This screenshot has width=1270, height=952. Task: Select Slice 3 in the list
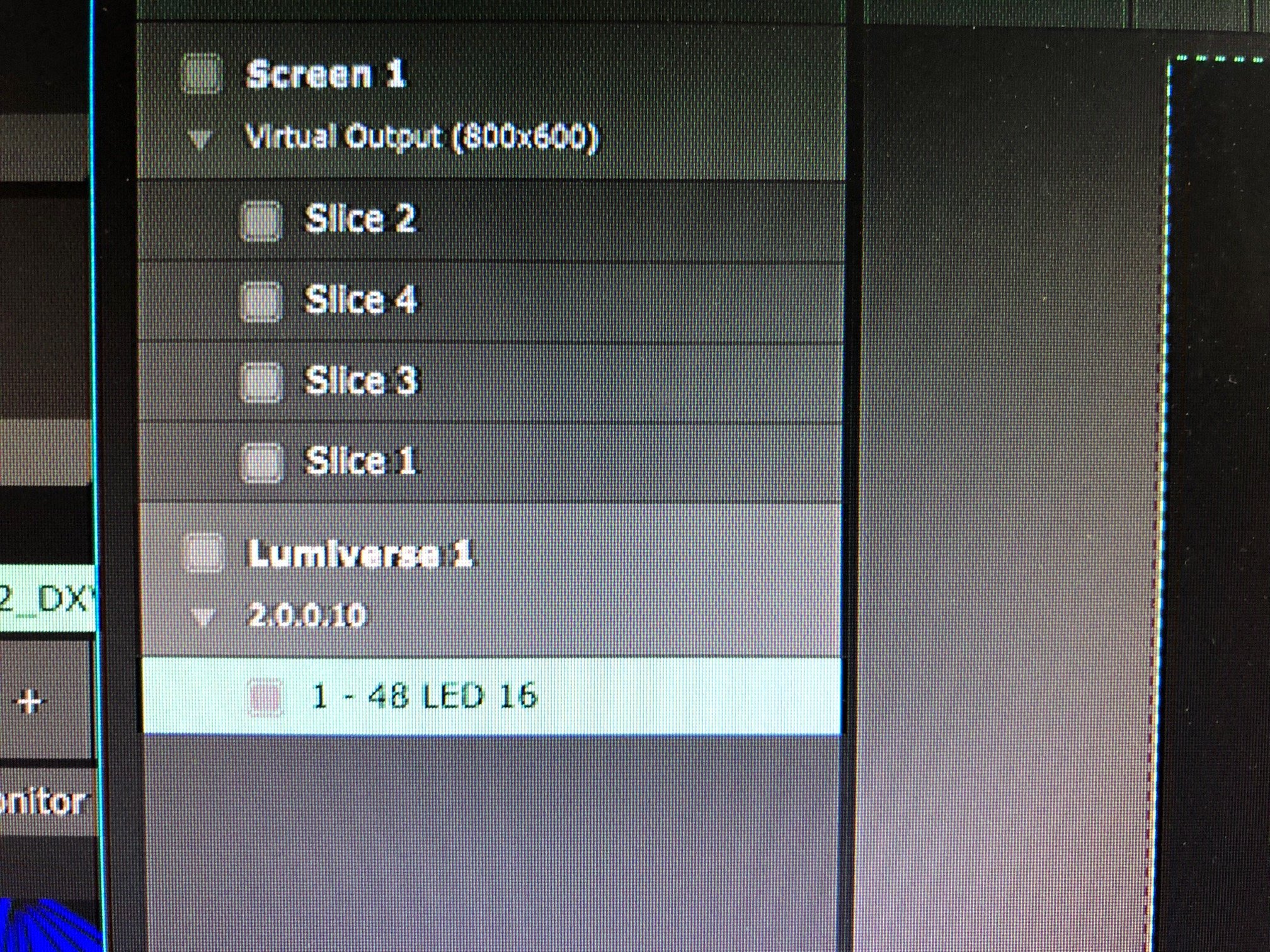[x=491, y=382]
